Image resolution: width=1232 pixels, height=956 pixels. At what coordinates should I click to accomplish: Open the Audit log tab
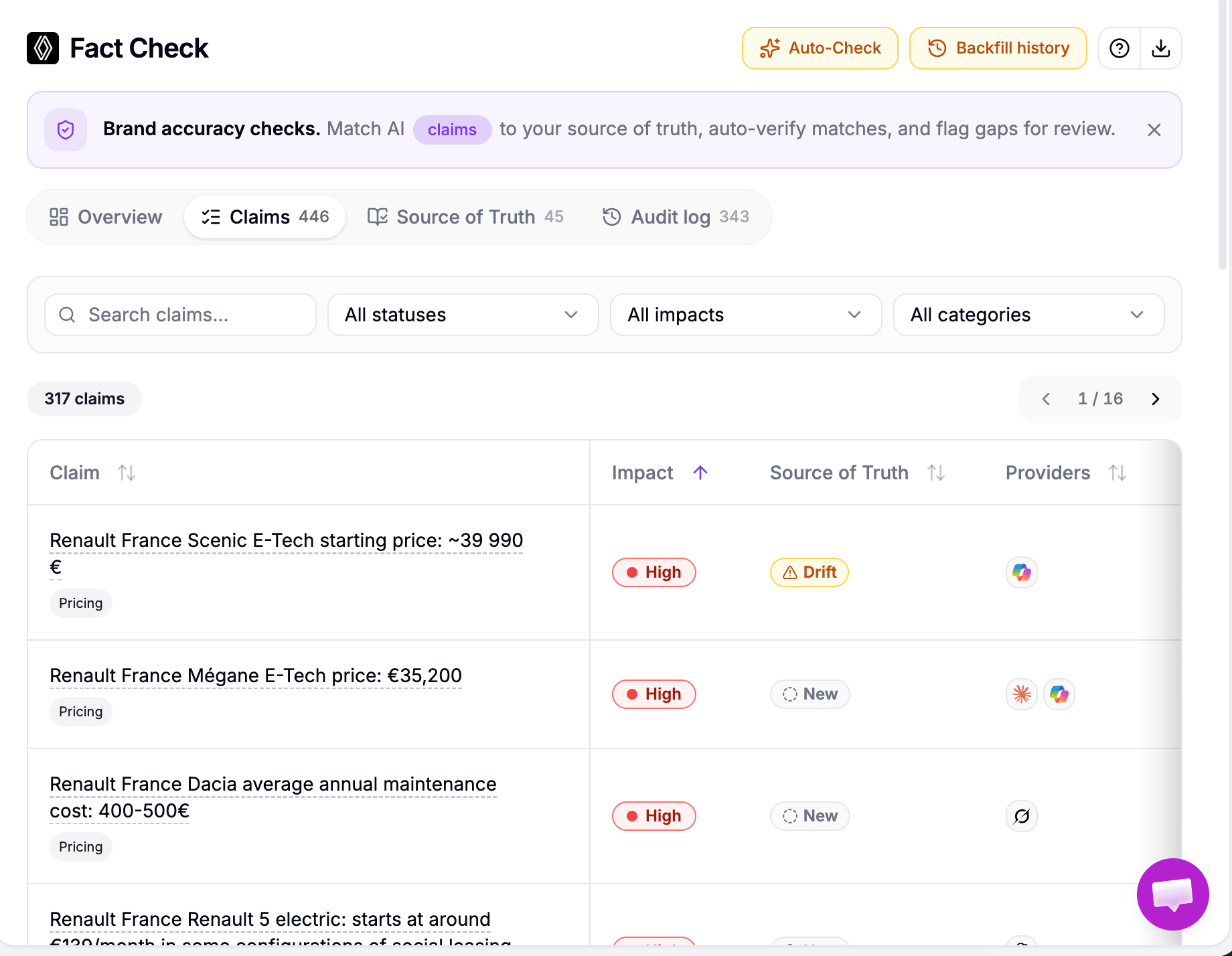[x=676, y=217]
